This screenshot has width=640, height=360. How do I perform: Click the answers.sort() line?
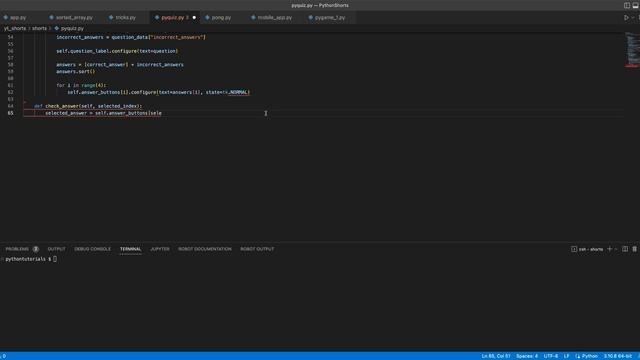pyautogui.click(x=76, y=71)
